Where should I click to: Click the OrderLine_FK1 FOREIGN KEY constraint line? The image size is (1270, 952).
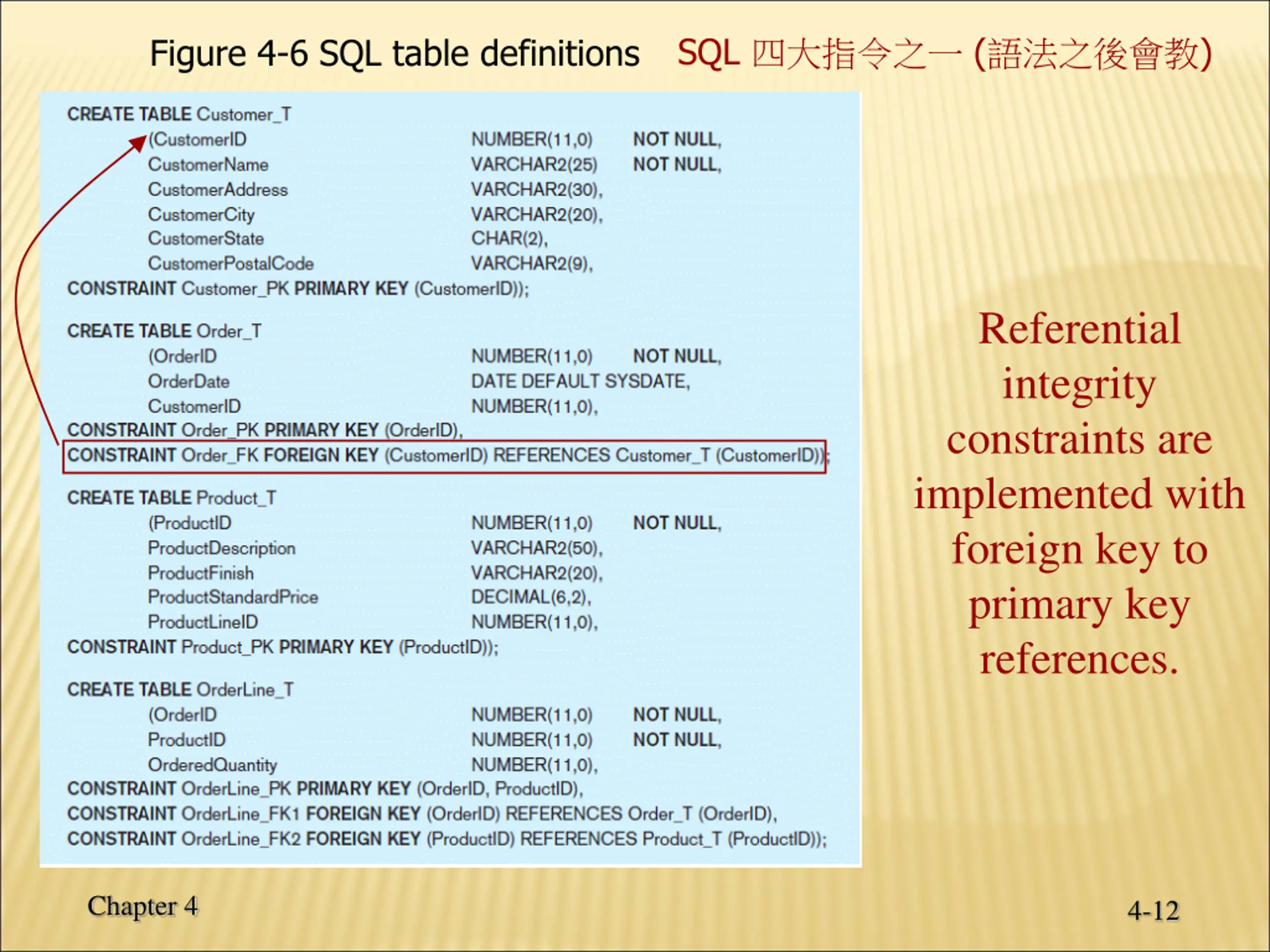click(422, 814)
